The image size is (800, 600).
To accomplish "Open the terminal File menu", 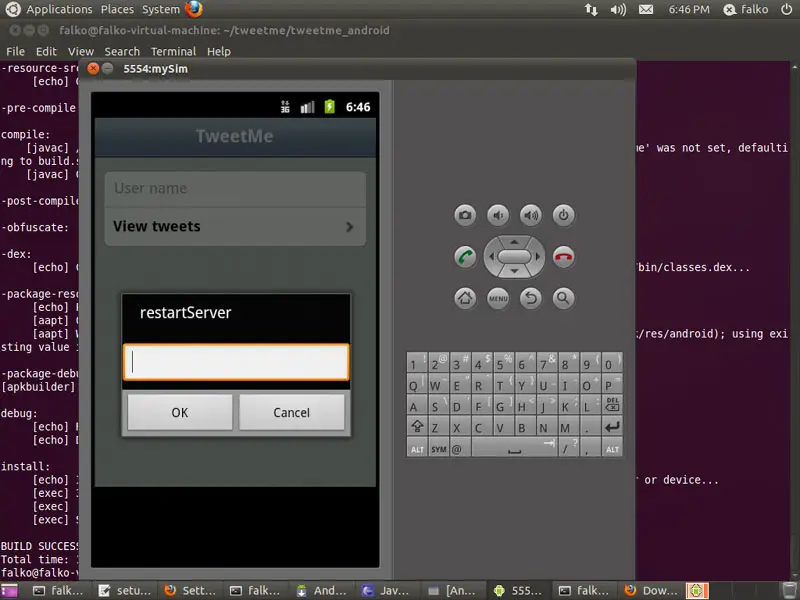I will (15, 52).
